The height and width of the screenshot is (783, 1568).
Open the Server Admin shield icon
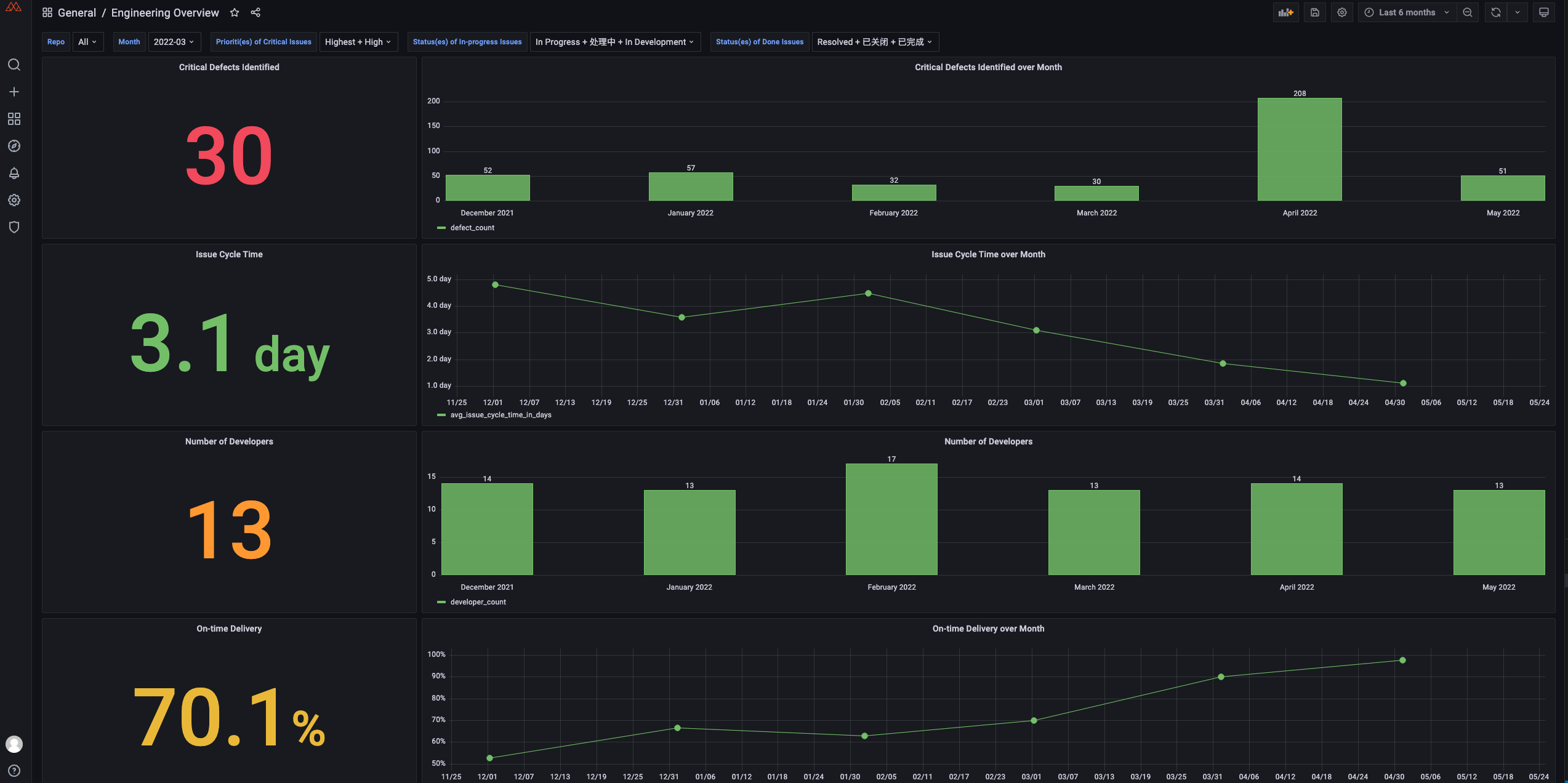coord(14,227)
